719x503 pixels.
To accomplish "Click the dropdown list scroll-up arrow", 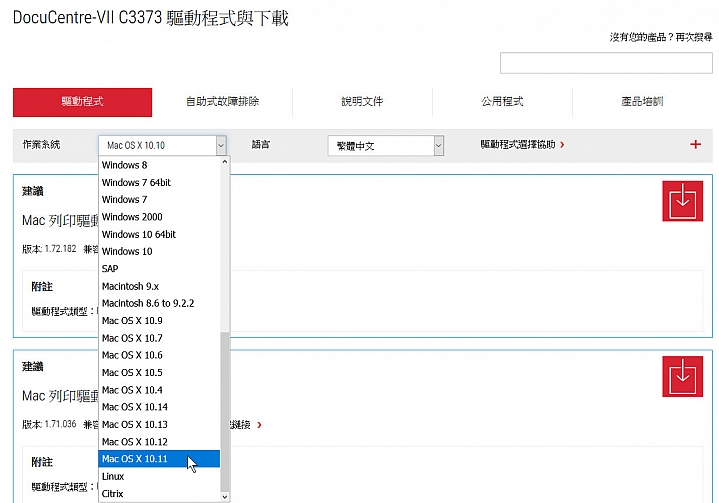I will [225, 161].
